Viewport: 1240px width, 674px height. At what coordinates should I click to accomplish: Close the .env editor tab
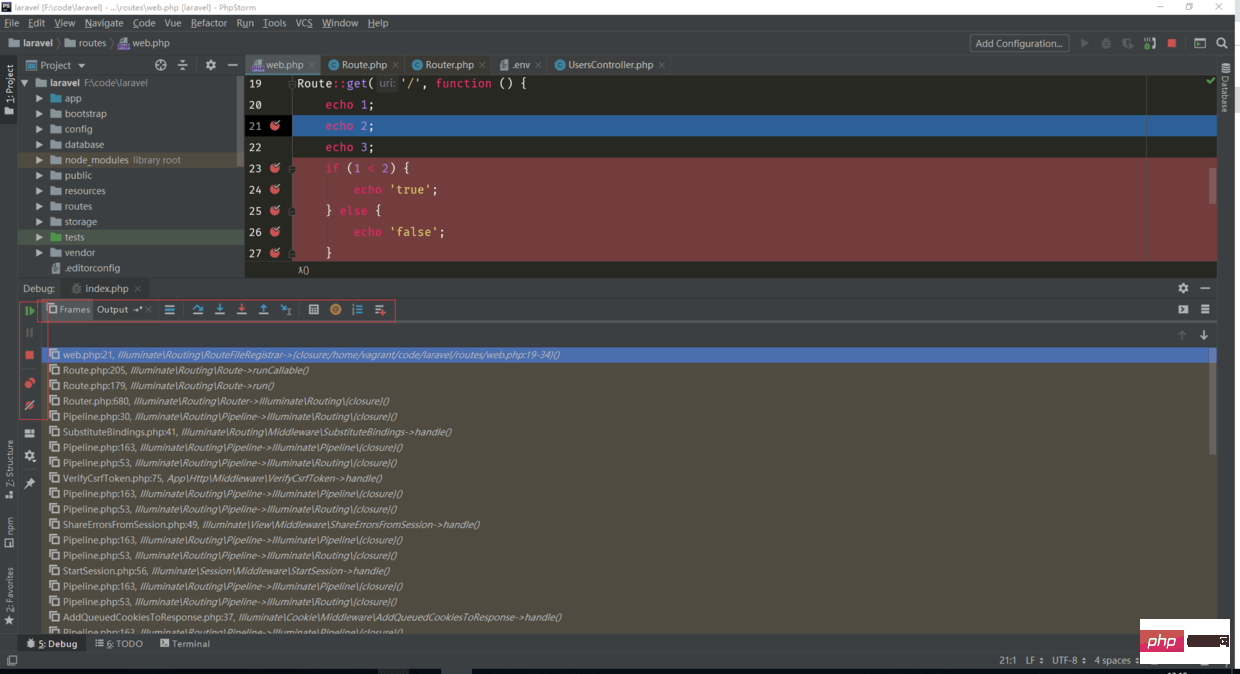539,65
